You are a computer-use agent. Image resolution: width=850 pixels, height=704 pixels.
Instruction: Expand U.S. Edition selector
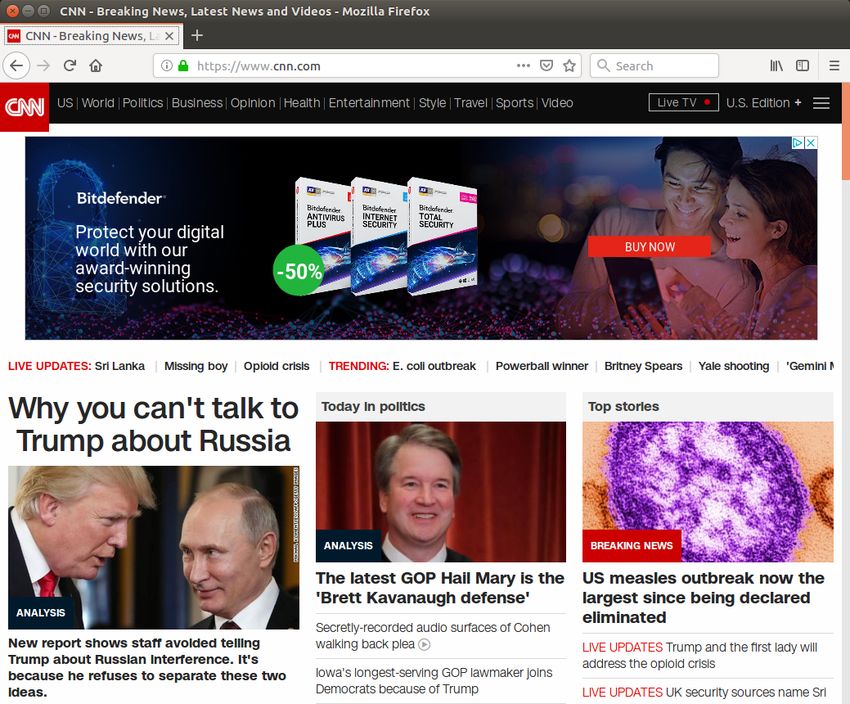(x=763, y=103)
